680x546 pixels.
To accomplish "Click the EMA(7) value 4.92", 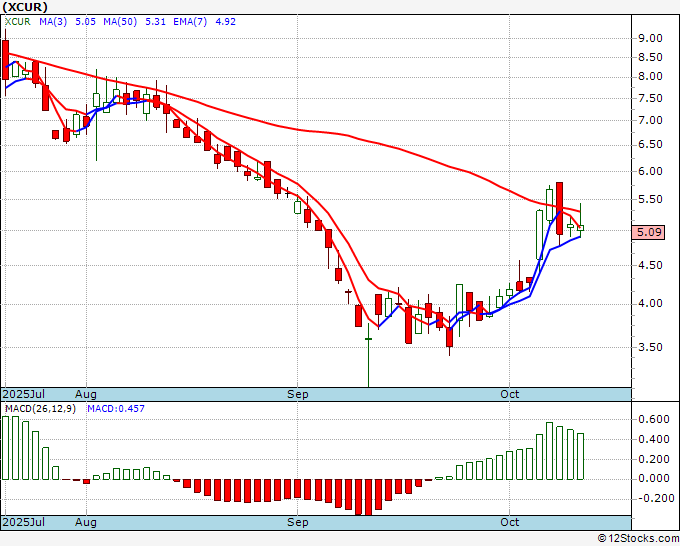I will (x=226, y=22).
